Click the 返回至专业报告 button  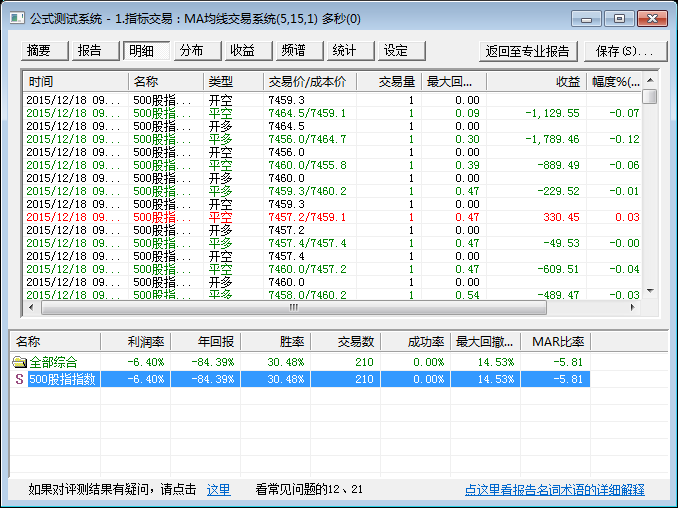527,51
